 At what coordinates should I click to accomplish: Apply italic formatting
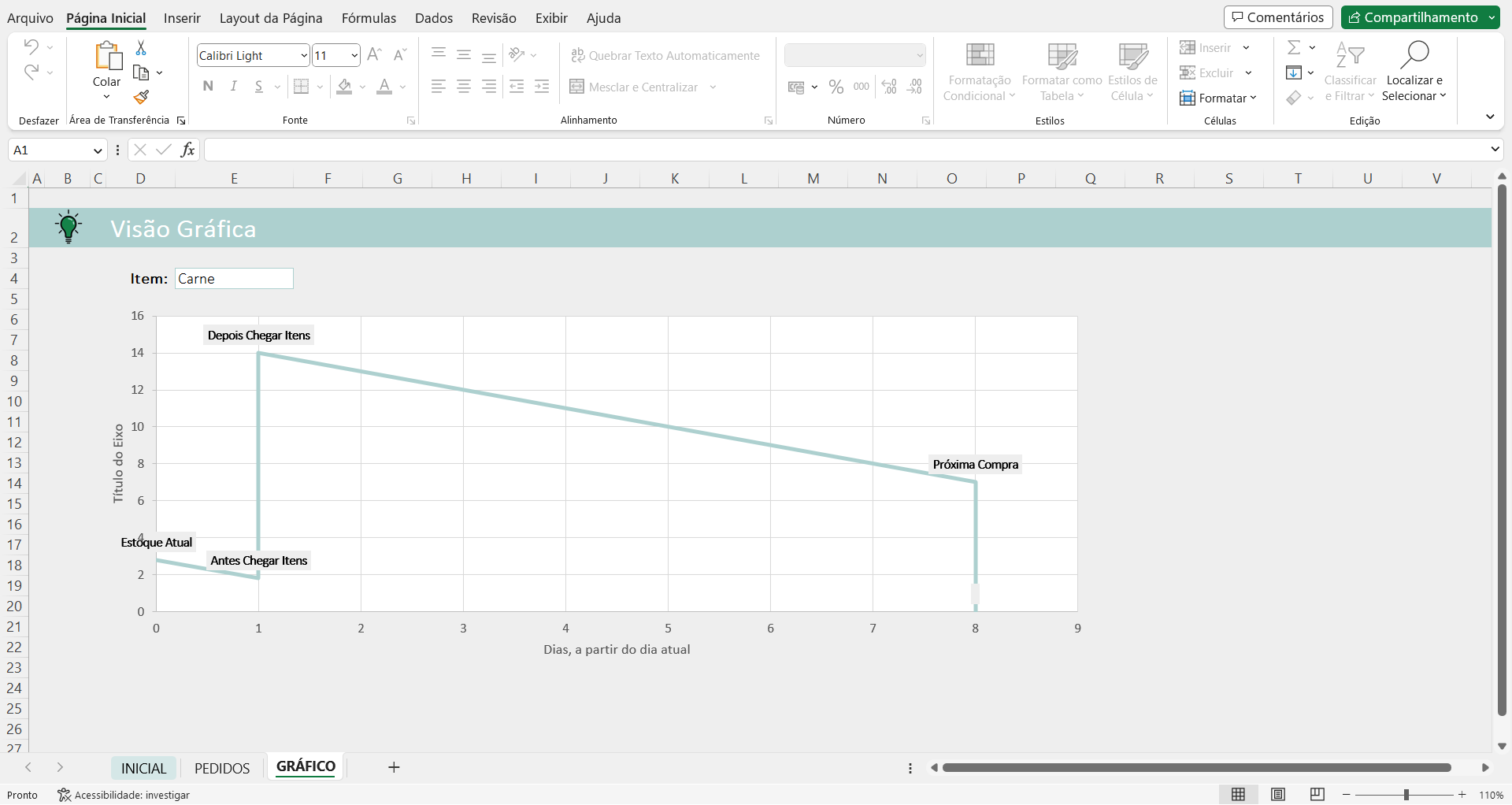(x=233, y=87)
